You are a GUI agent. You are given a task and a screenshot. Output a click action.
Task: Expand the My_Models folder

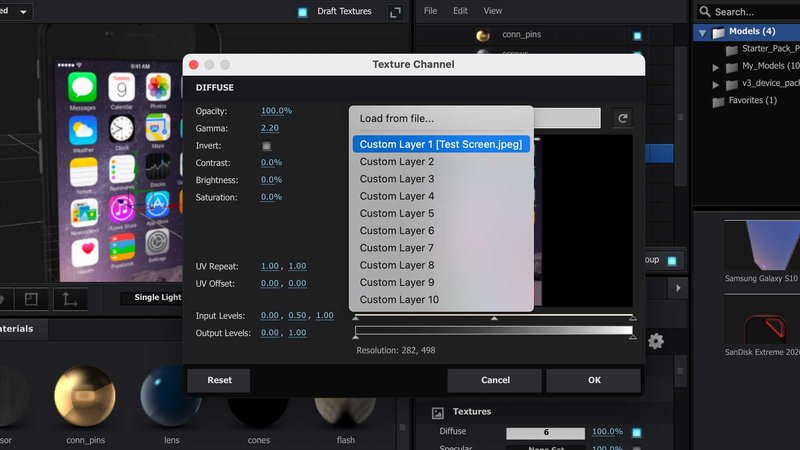pos(716,67)
